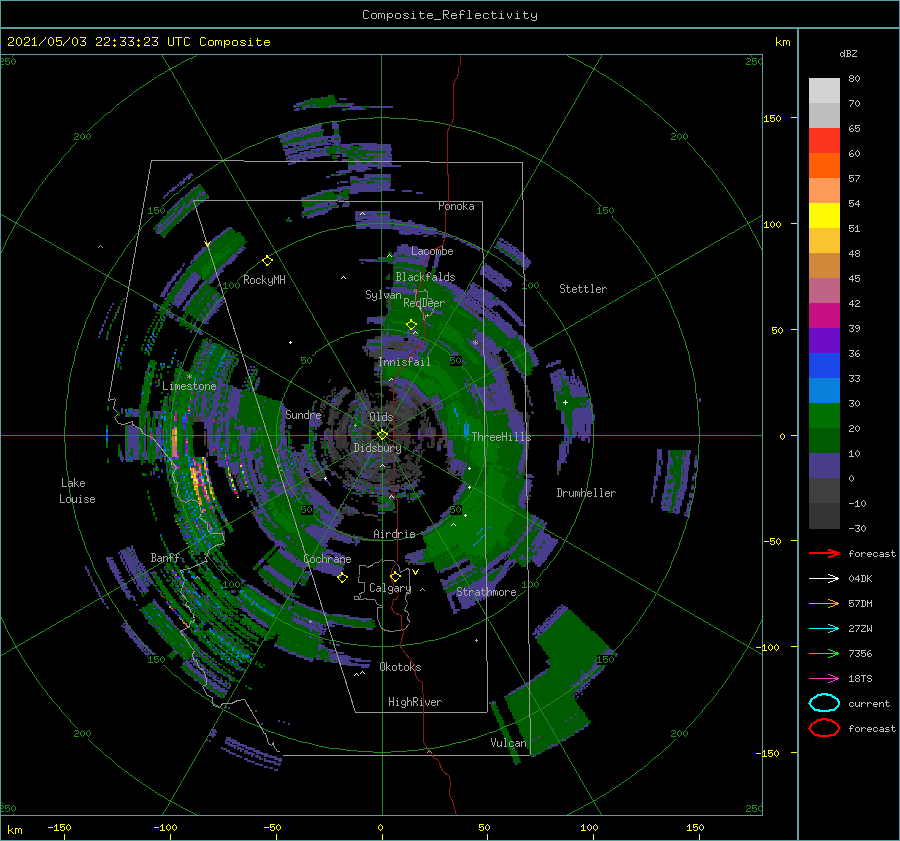Click the Calgary city label
This screenshot has height=841, width=900.
click(390, 588)
